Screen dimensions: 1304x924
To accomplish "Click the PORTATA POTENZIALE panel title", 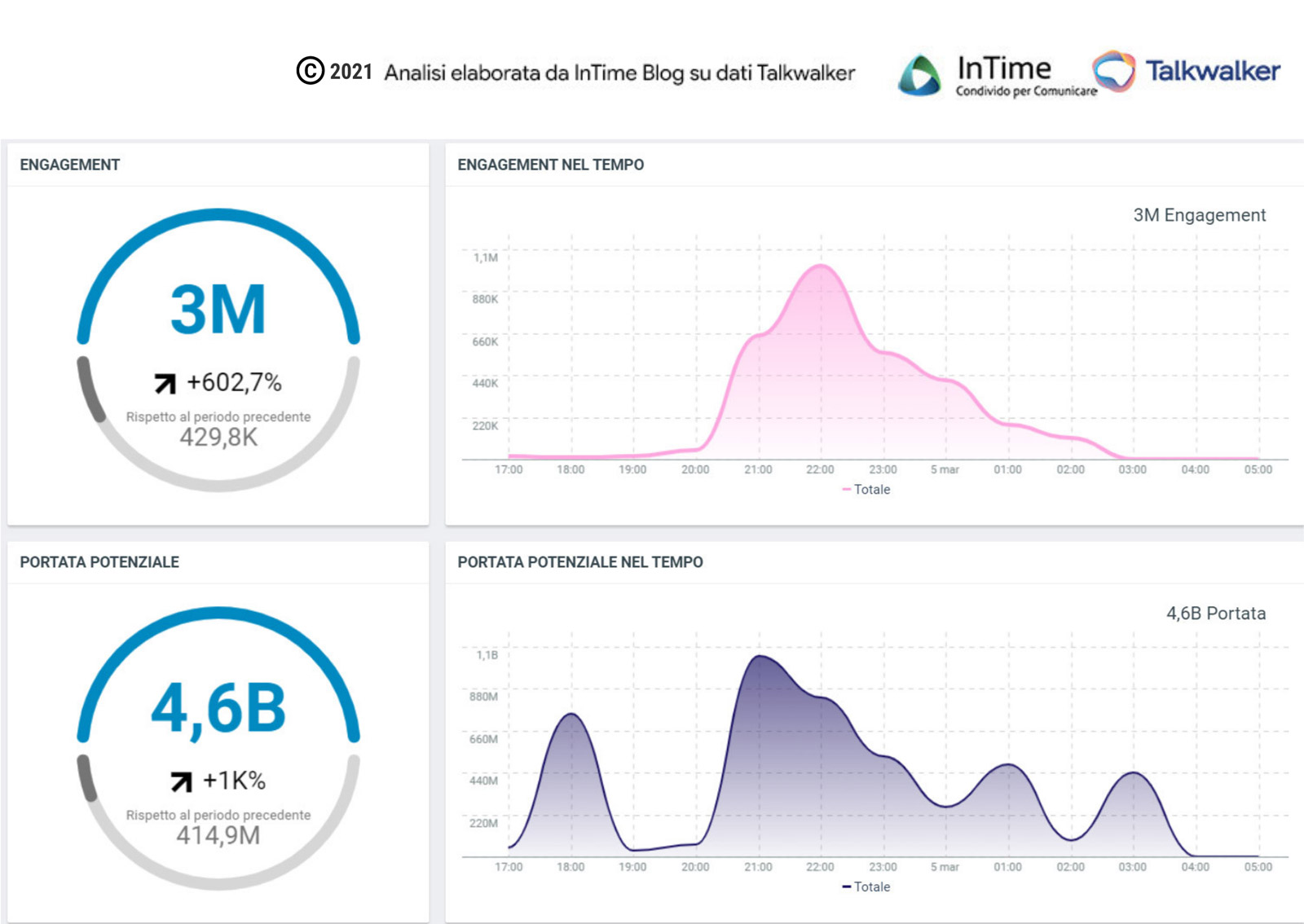I will [99, 562].
